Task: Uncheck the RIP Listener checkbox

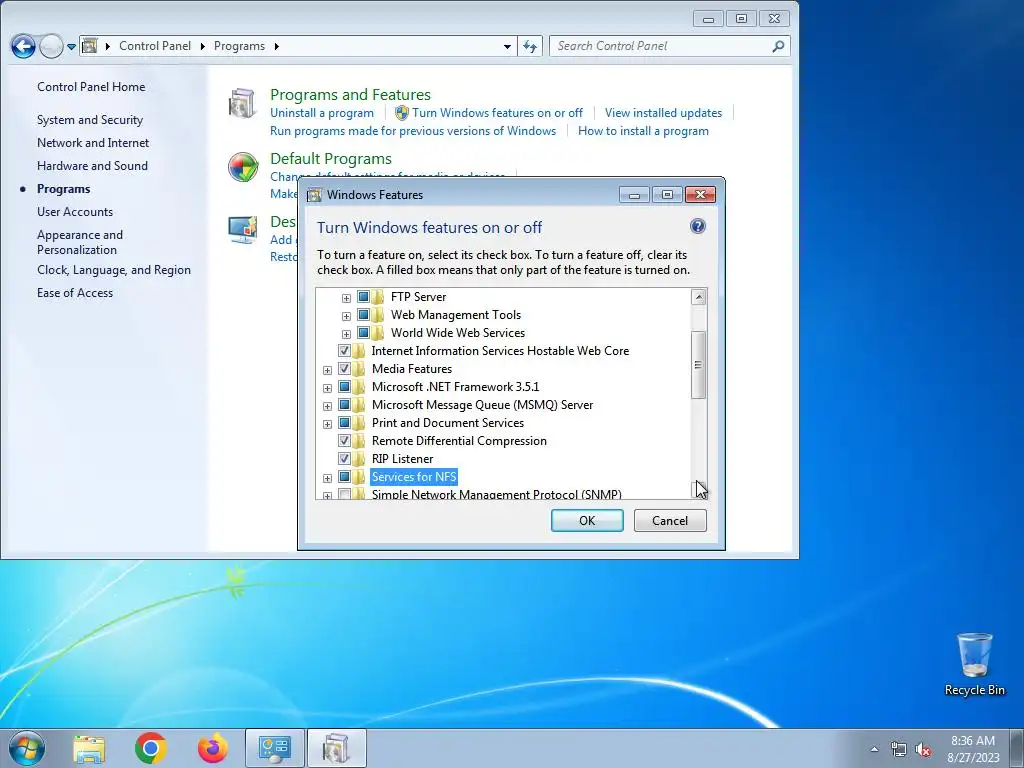Action: pos(344,459)
